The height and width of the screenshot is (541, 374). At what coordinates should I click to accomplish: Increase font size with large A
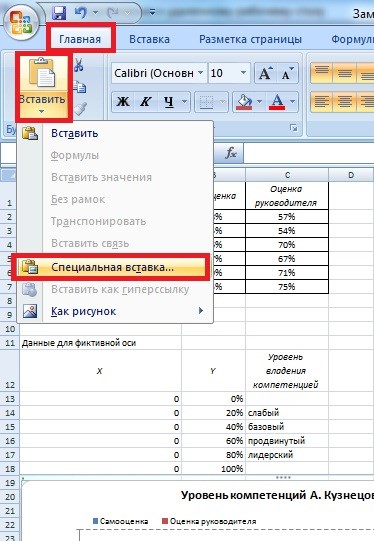tap(265, 73)
